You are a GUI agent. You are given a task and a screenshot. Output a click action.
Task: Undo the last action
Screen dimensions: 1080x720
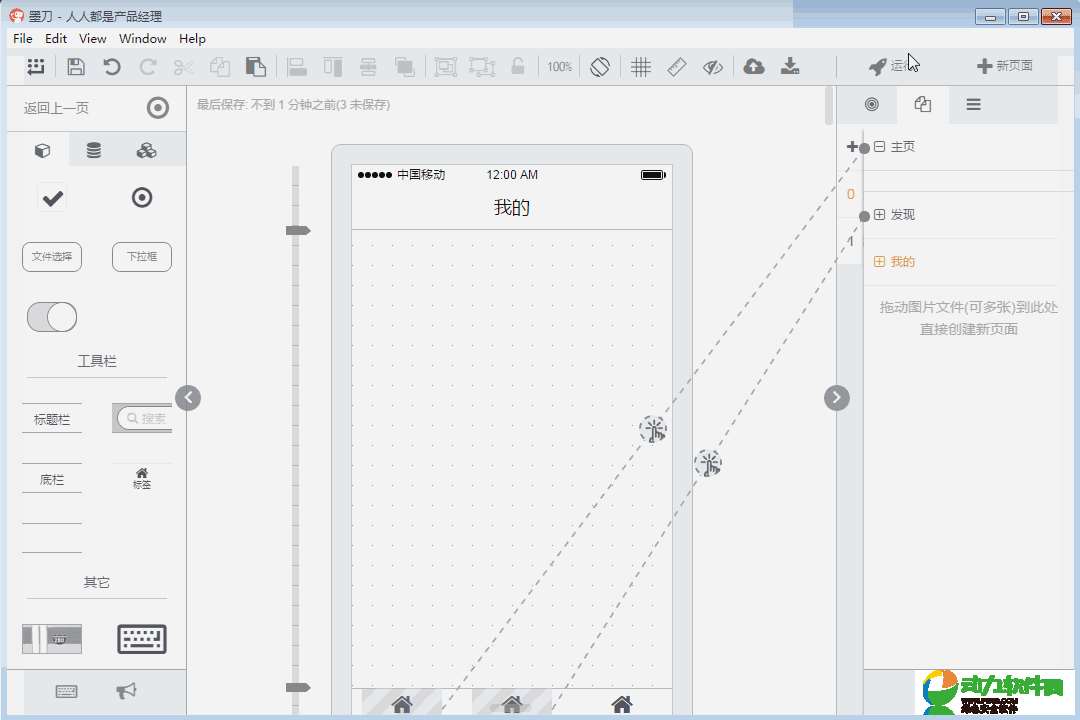112,67
